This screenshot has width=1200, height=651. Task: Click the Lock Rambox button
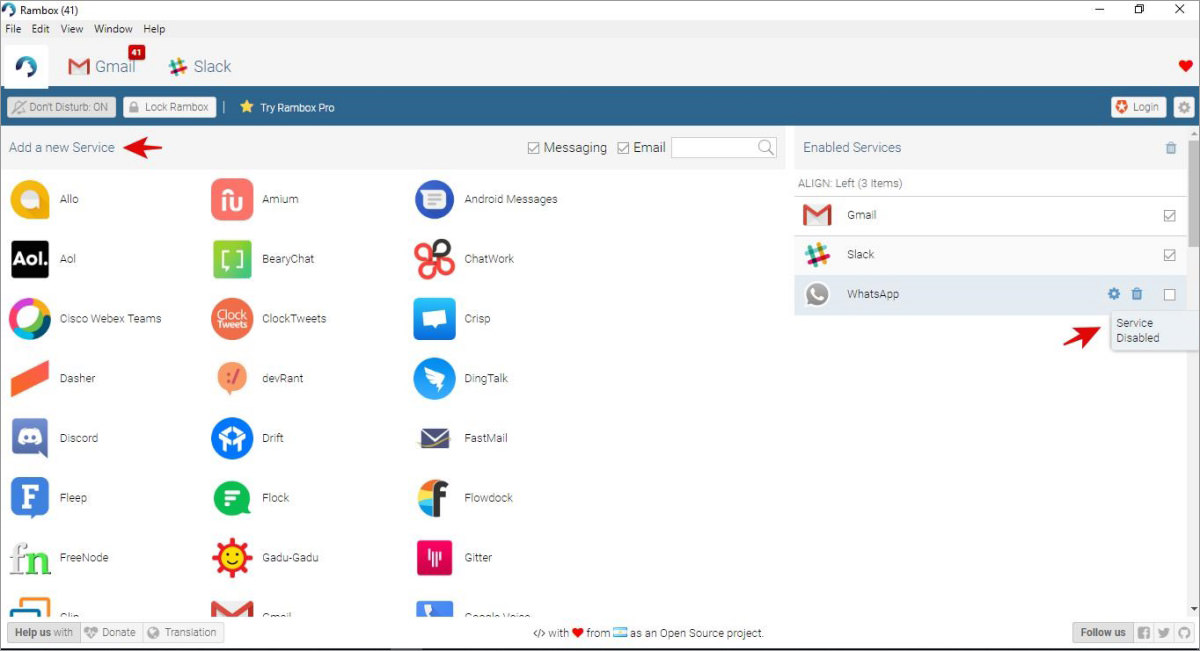point(169,107)
